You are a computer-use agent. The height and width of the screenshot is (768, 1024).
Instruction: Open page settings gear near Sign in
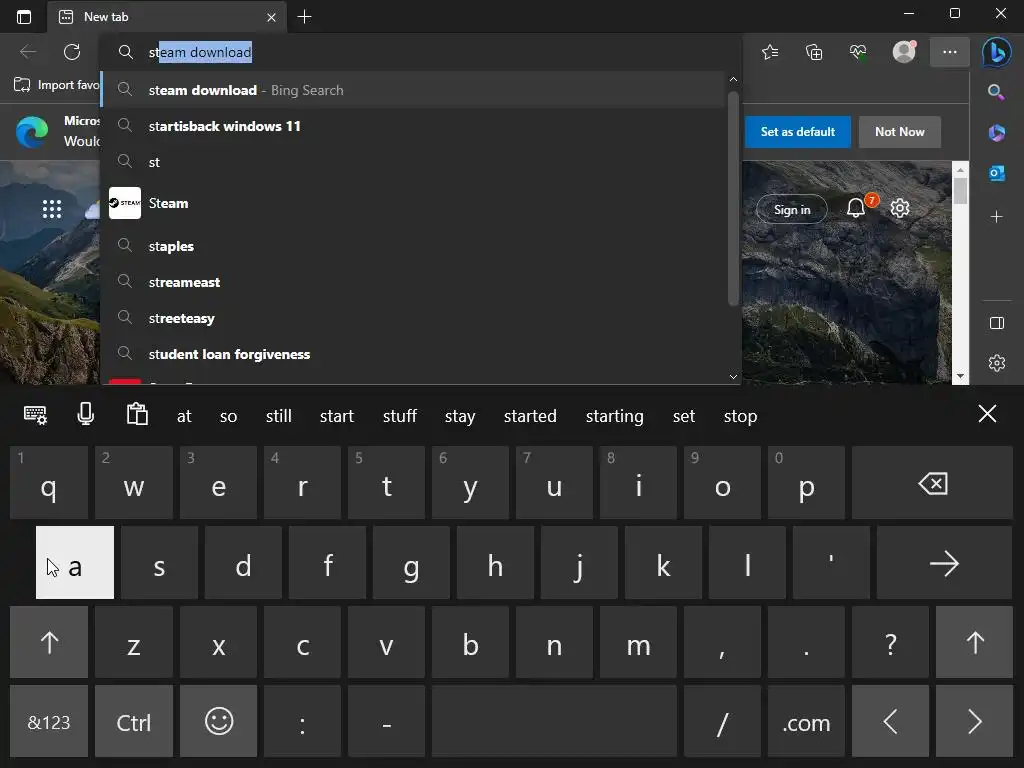click(900, 208)
